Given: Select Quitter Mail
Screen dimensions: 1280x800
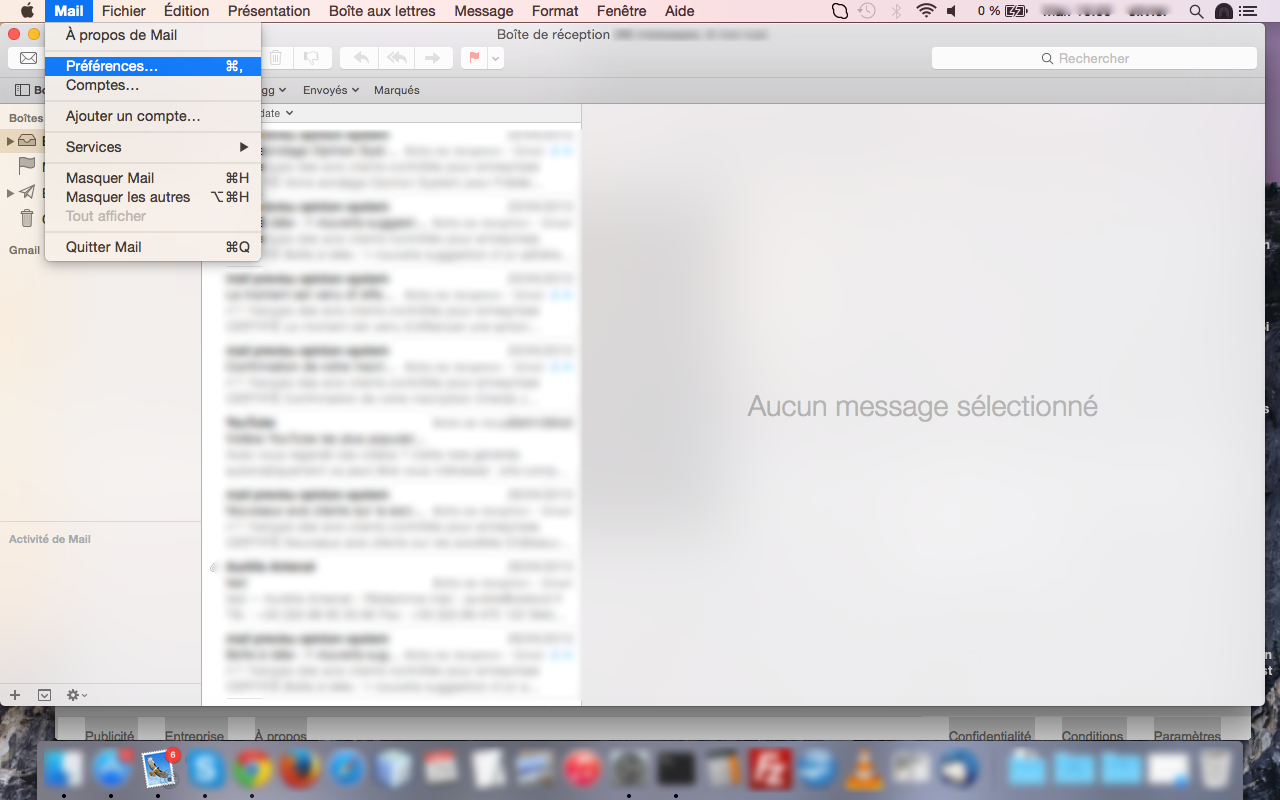Looking at the screenshot, I should coord(153,247).
